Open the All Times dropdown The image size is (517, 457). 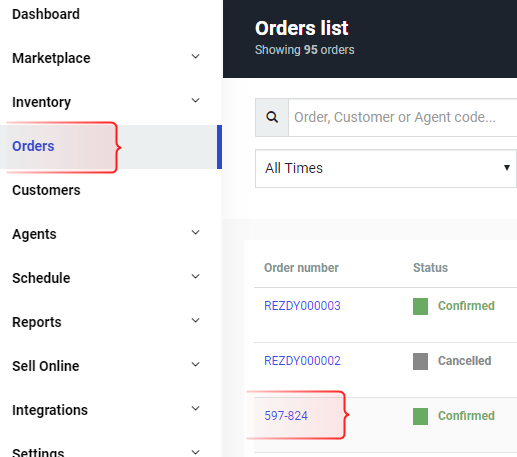point(386,168)
